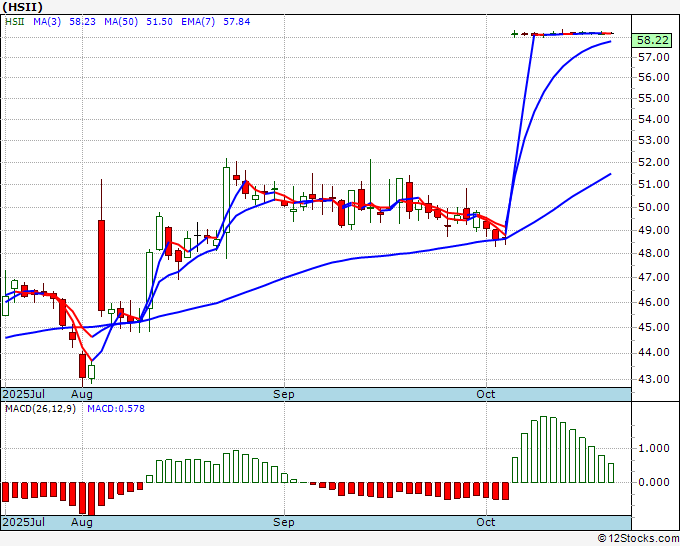Screen dimensions: 680x546
Task: Click the MACD:0.578 value label
Action: [116, 409]
